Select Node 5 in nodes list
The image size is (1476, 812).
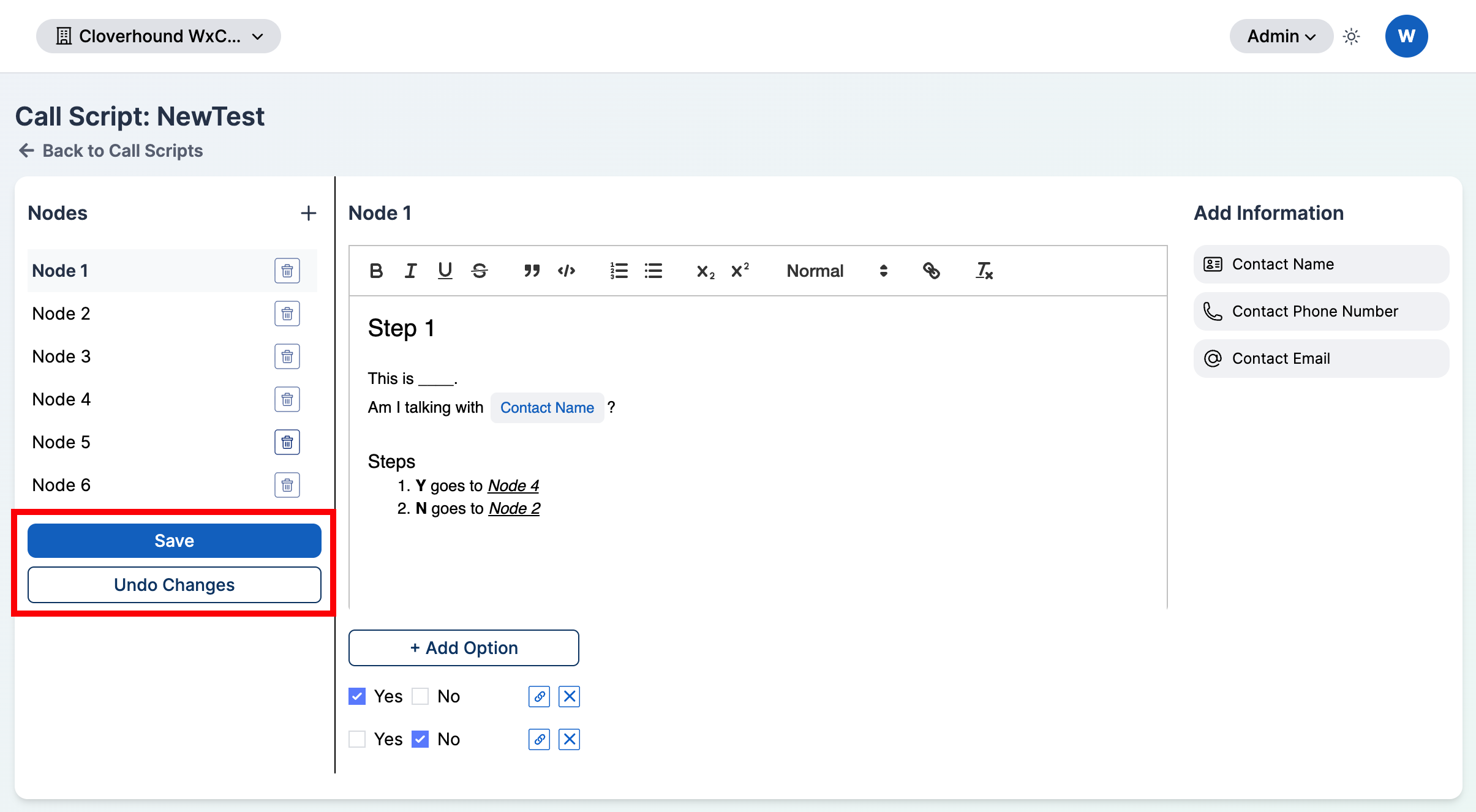(x=172, y=442)
